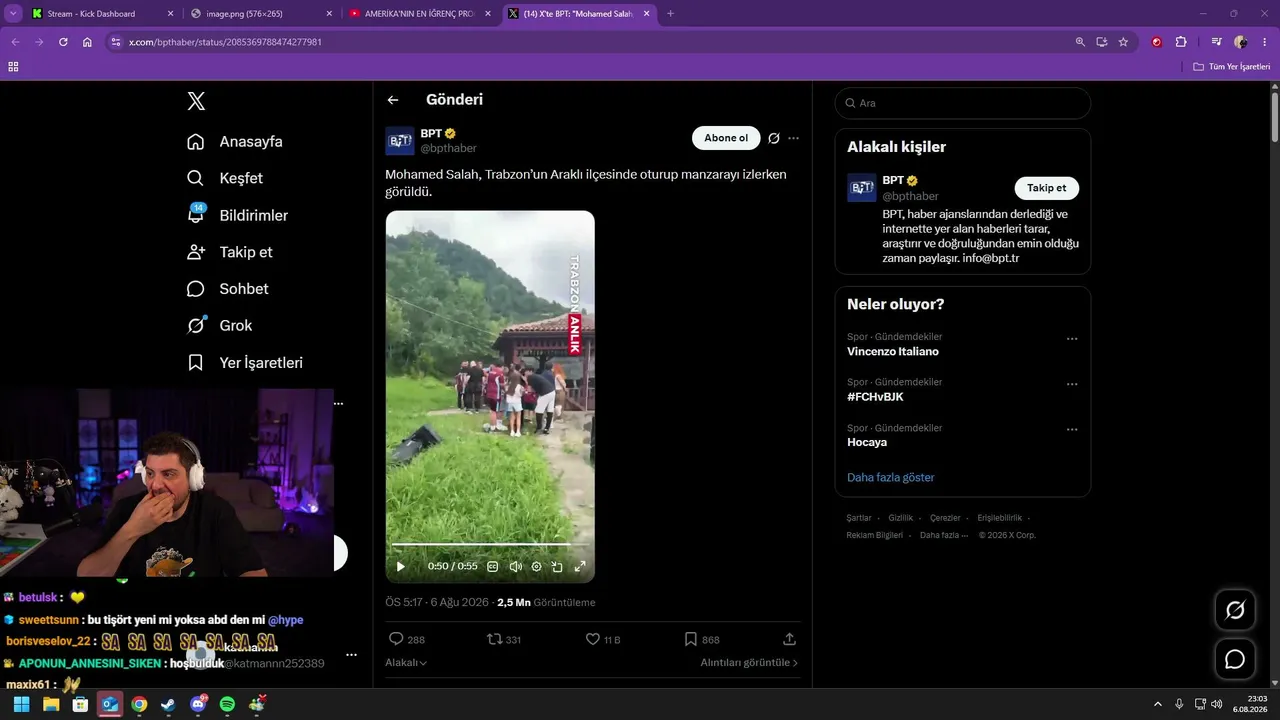The width and height of the screenshot is (1280, 720).
Task: Bookmark this page with star icon
Action: (1123, 42)
